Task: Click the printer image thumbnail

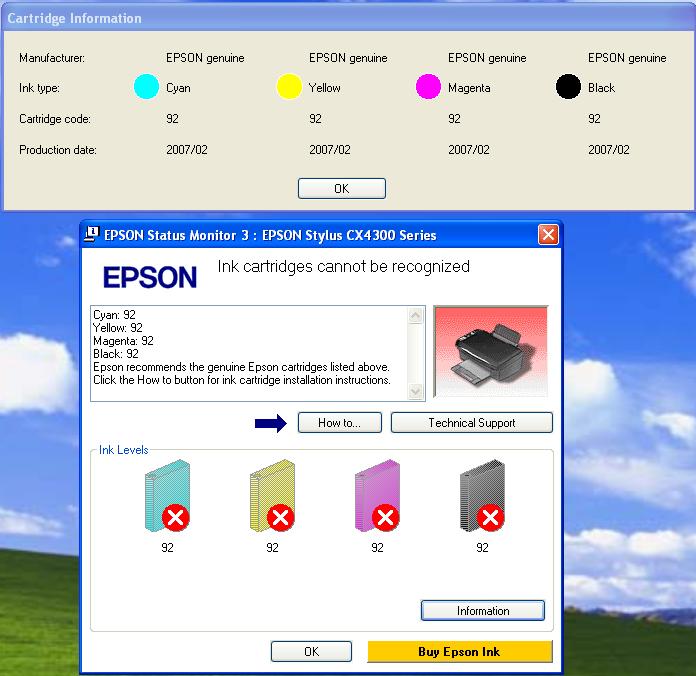Action: (491, 351)
